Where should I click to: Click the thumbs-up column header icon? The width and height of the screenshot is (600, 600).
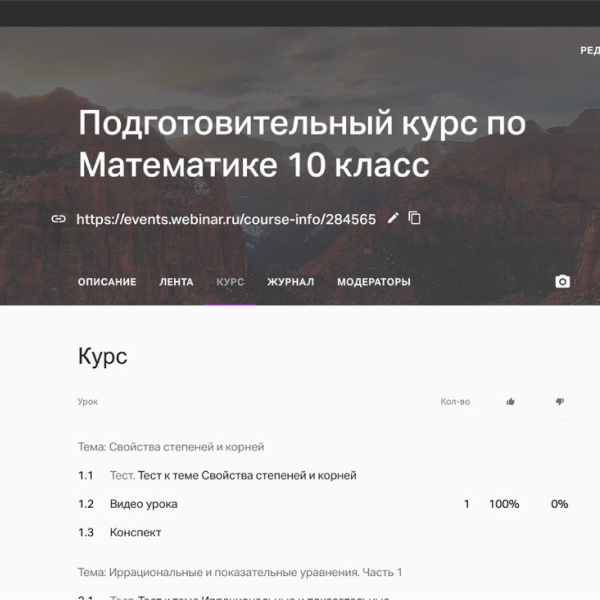point(510,401)
